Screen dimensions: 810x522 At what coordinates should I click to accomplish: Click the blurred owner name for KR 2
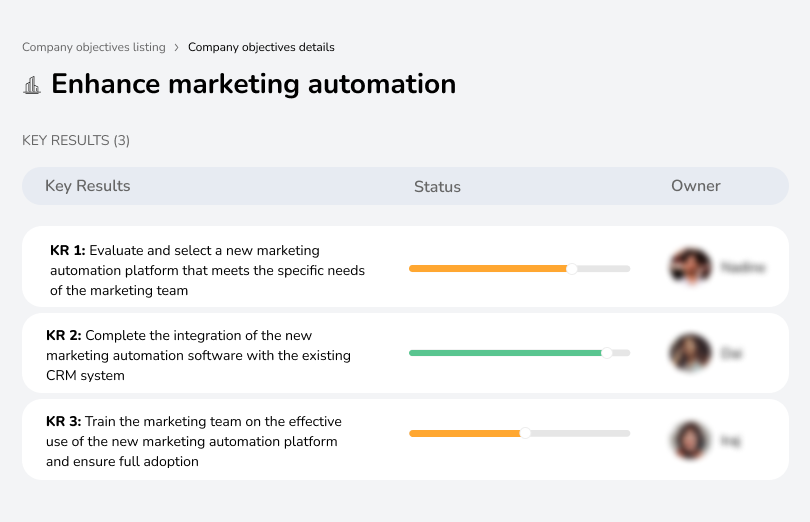[x=731, y=354]
